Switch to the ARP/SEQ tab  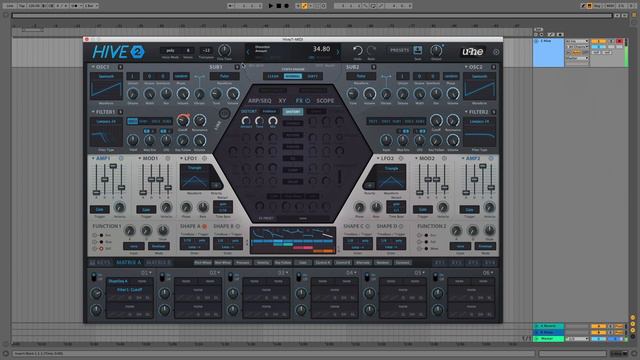coord(260,100)
